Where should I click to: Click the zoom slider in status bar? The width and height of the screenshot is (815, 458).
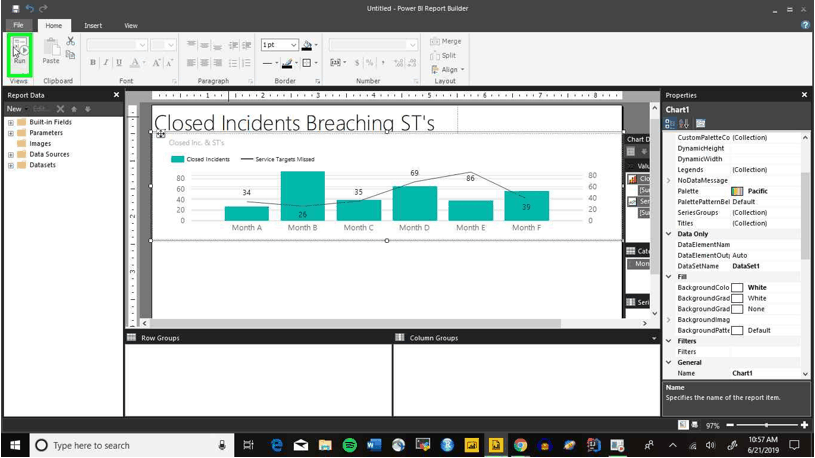pyautogui.click(x=767, y=425)
